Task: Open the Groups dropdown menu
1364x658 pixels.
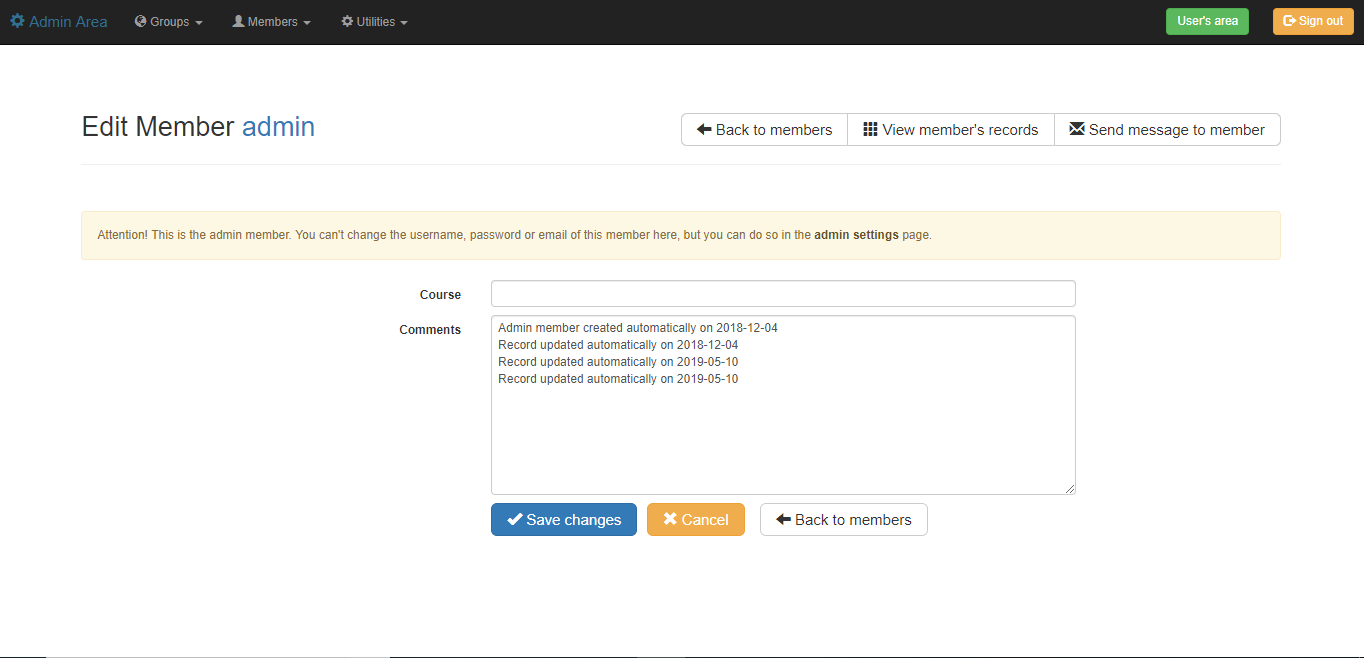Action: (x=169, y=22)
